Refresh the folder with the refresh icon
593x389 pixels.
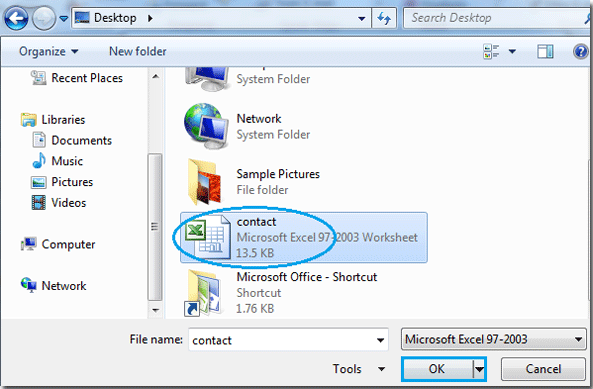tap(384, 18)
